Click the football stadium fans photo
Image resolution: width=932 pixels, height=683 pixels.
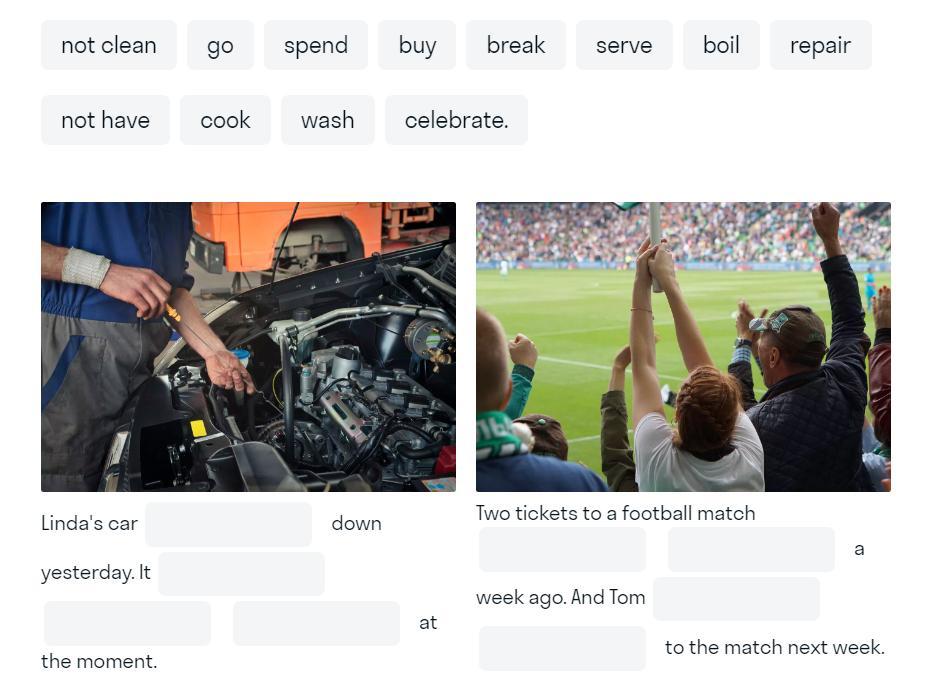tap(683, 346)
